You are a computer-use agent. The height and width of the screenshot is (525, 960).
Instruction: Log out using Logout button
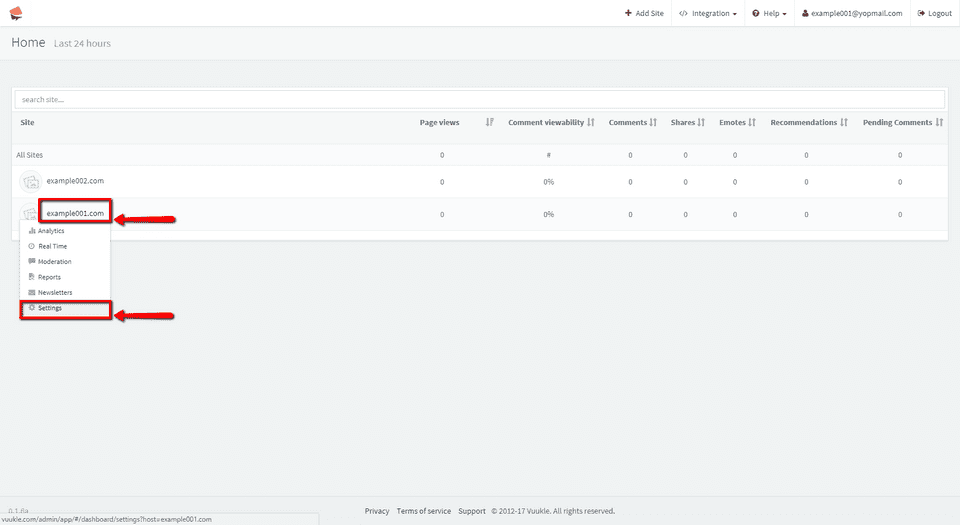point(934,14)
